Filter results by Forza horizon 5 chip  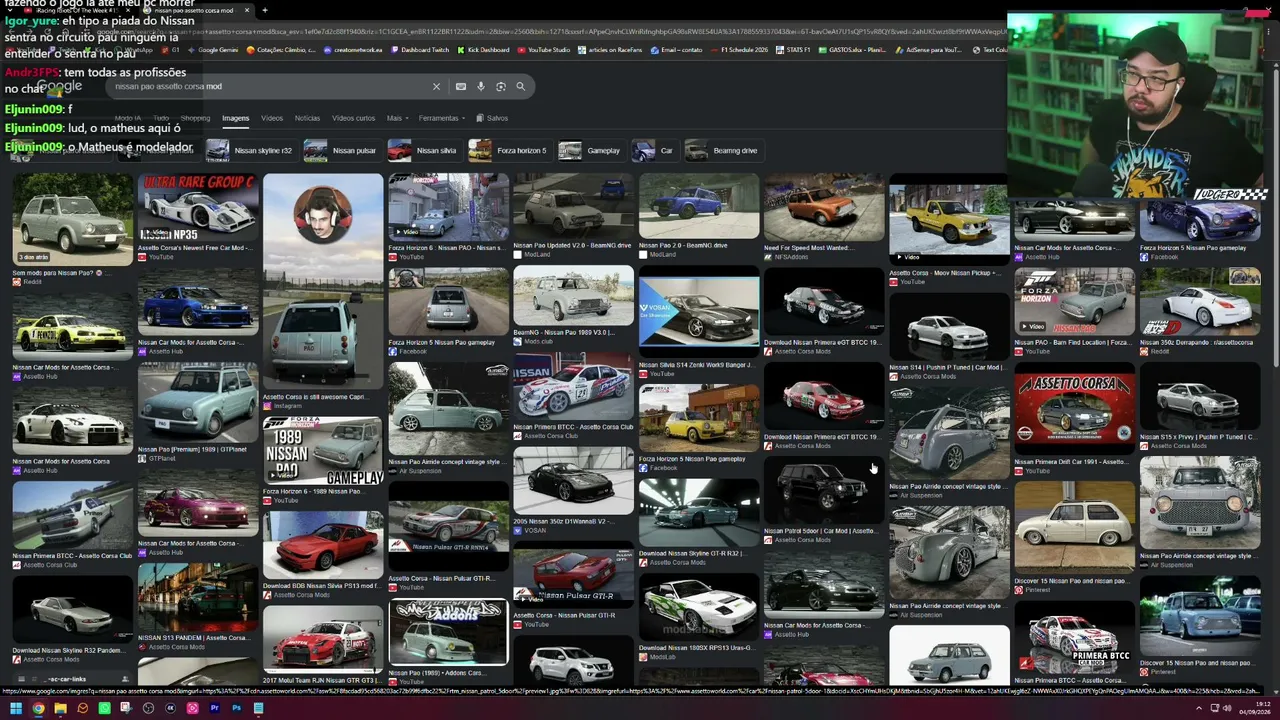coord(508,150)
